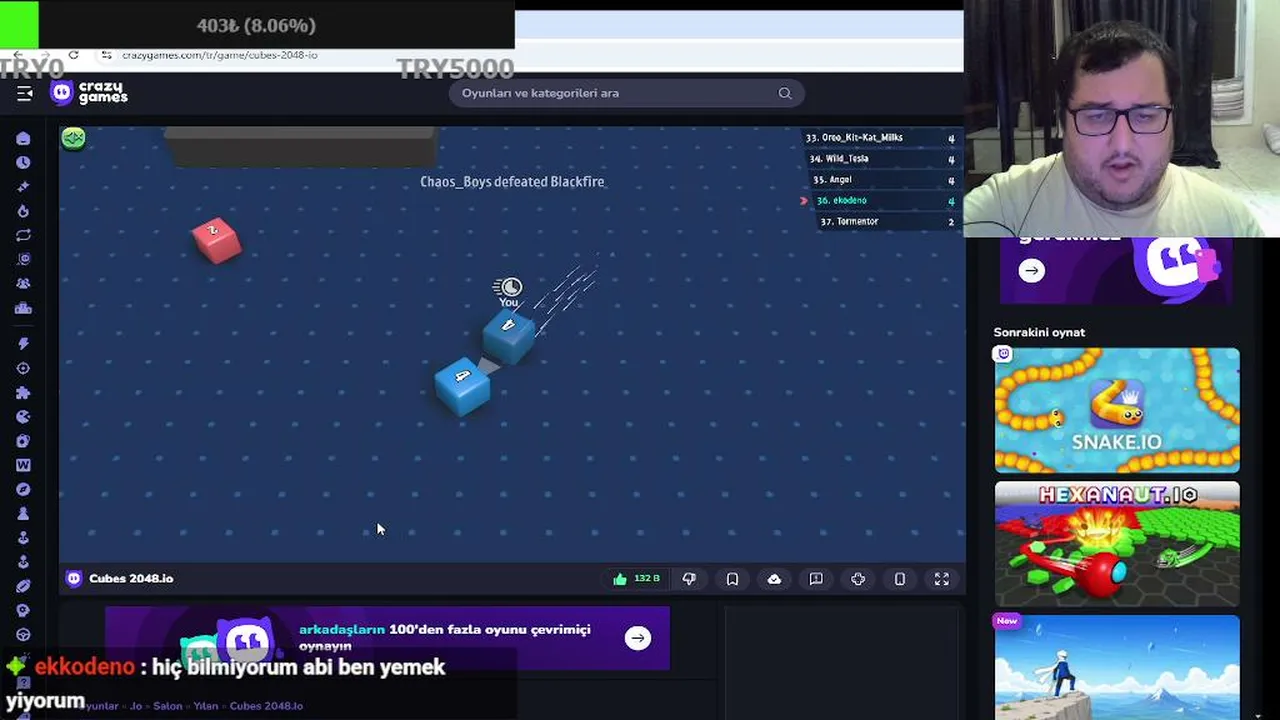
Task: Open the recently played clock icon
Action: point(23,162)
